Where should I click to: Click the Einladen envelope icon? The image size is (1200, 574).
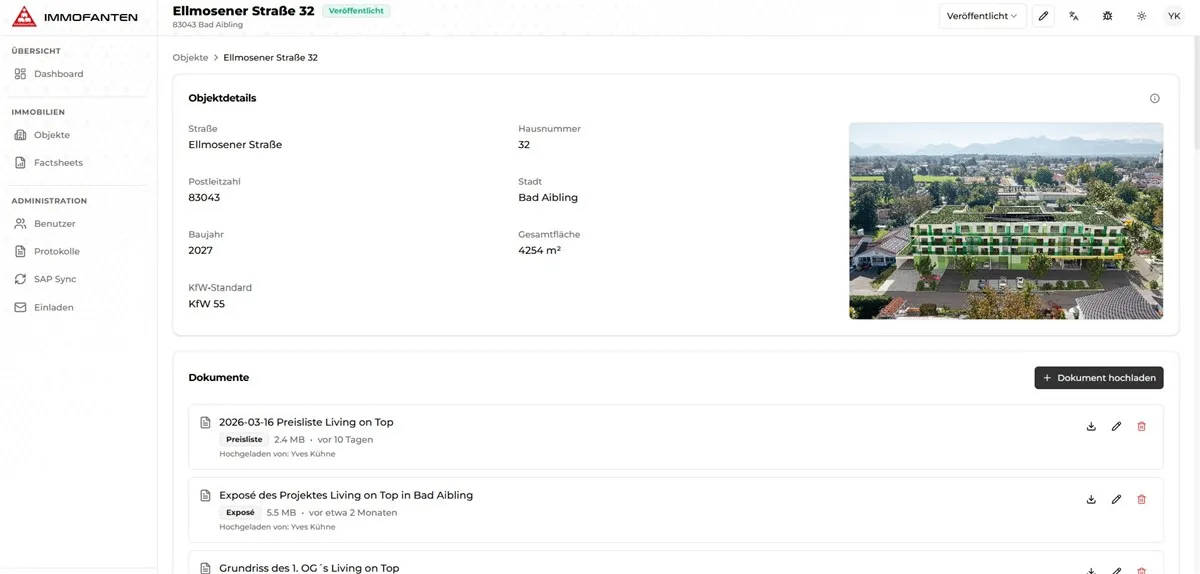pos(20,308)
